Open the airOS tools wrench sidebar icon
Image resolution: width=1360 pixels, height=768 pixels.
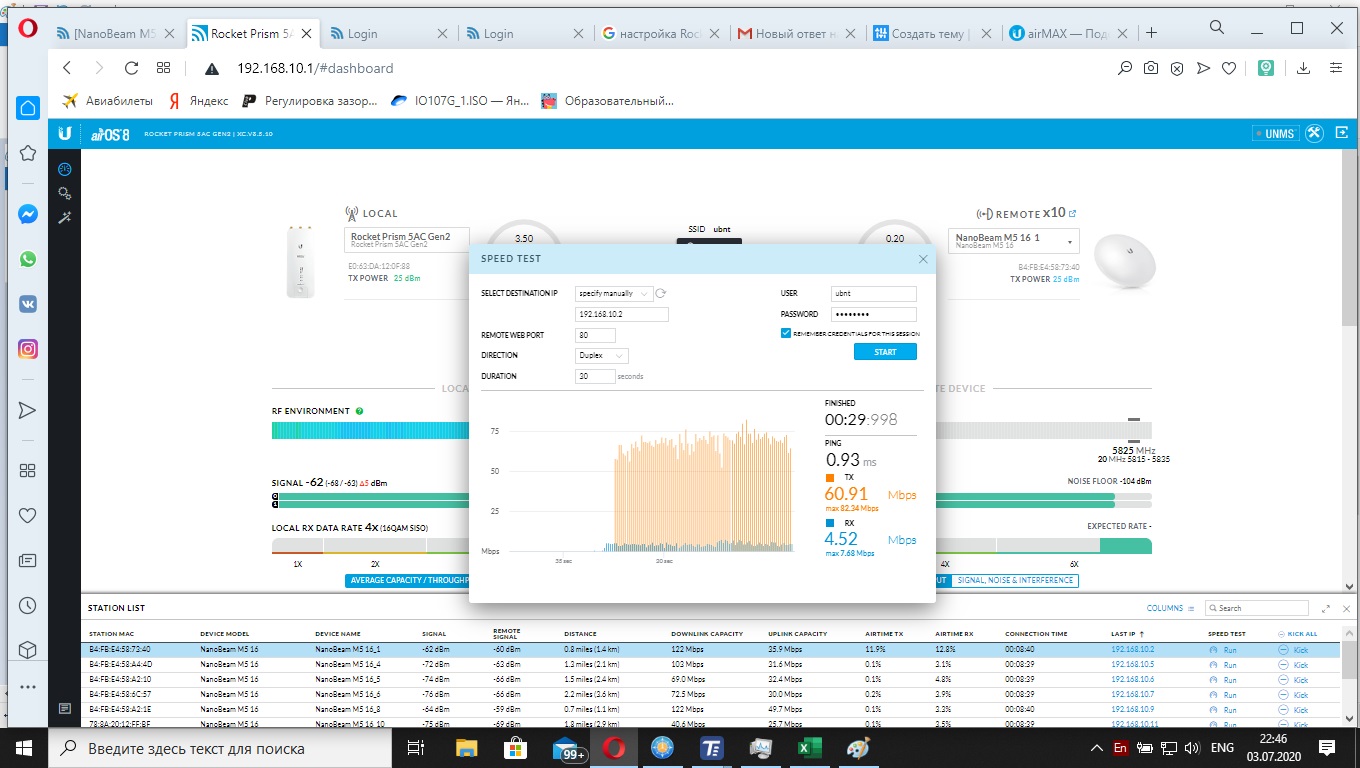click(65, 217)
